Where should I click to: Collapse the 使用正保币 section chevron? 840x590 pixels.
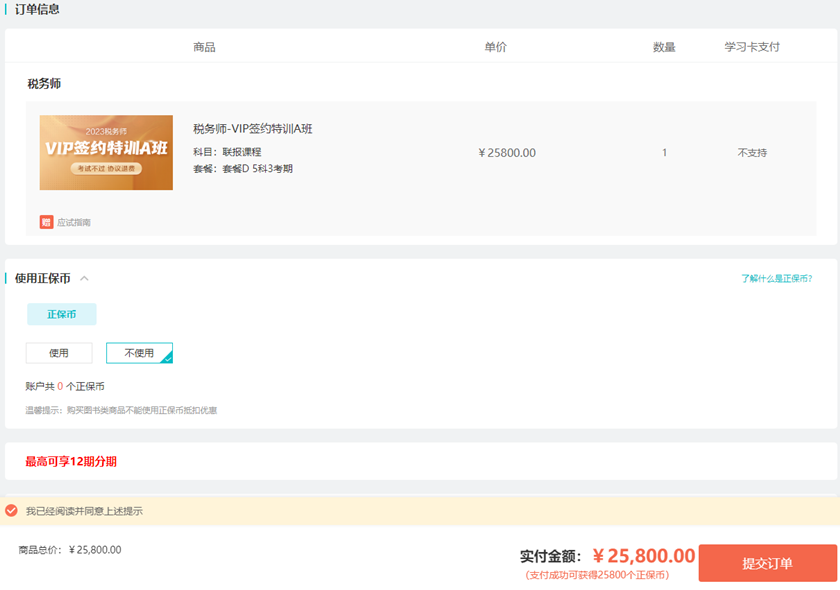coord(84,279)
